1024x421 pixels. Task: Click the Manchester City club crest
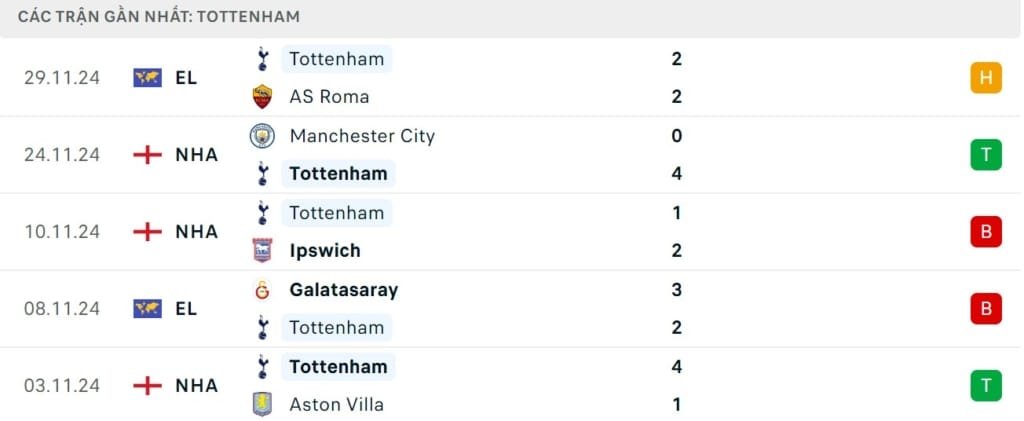tap(262, 136)
